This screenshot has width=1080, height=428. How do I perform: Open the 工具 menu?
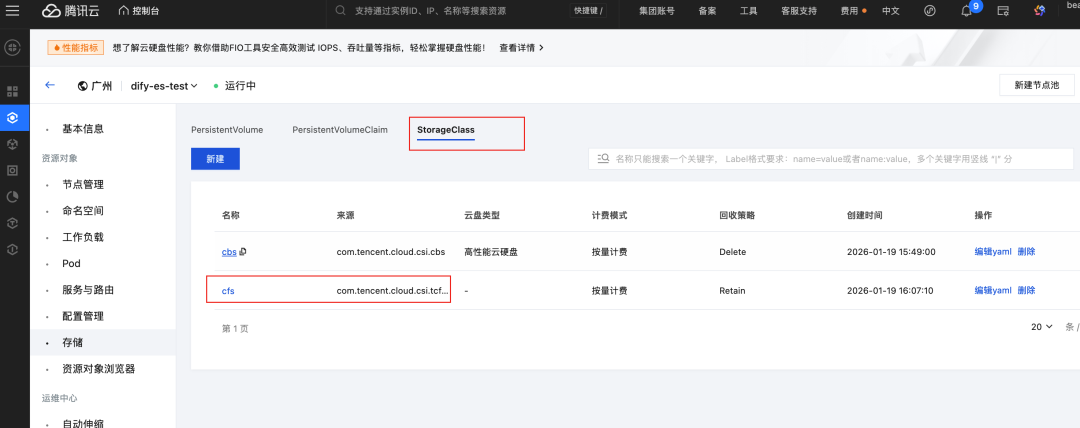click(748, 11)
